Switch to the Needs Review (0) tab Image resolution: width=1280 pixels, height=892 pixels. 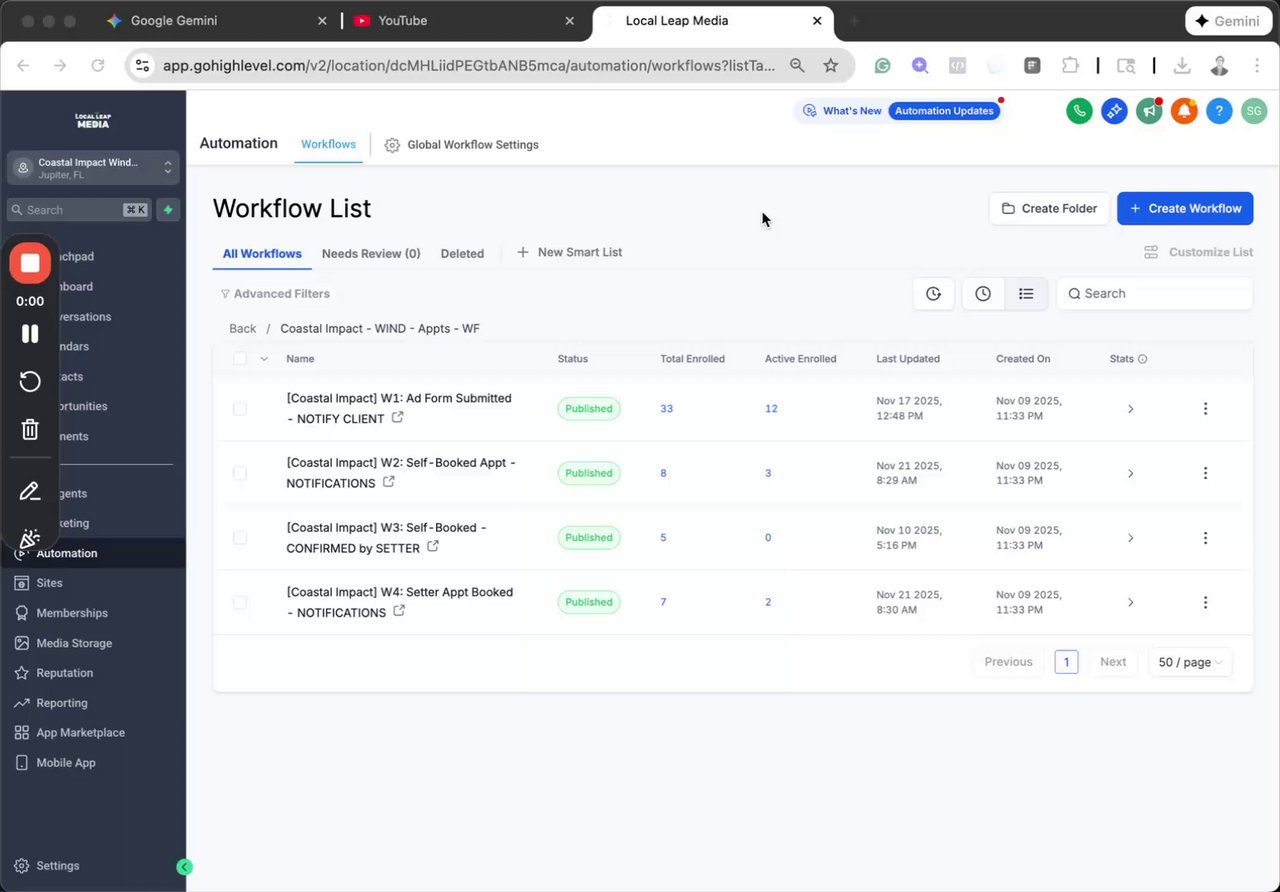click(371, 253)
